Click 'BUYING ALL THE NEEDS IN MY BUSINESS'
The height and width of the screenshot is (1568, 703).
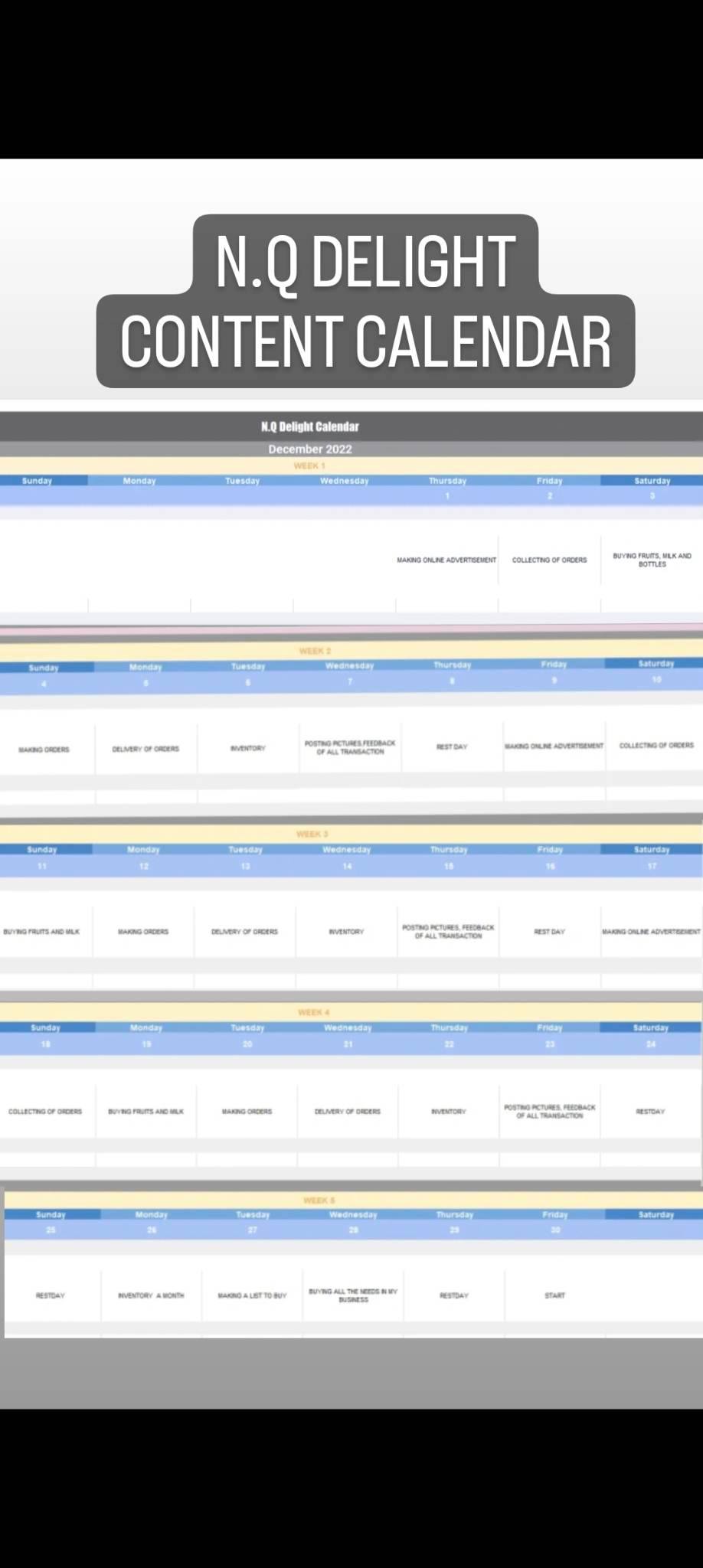353,1295
